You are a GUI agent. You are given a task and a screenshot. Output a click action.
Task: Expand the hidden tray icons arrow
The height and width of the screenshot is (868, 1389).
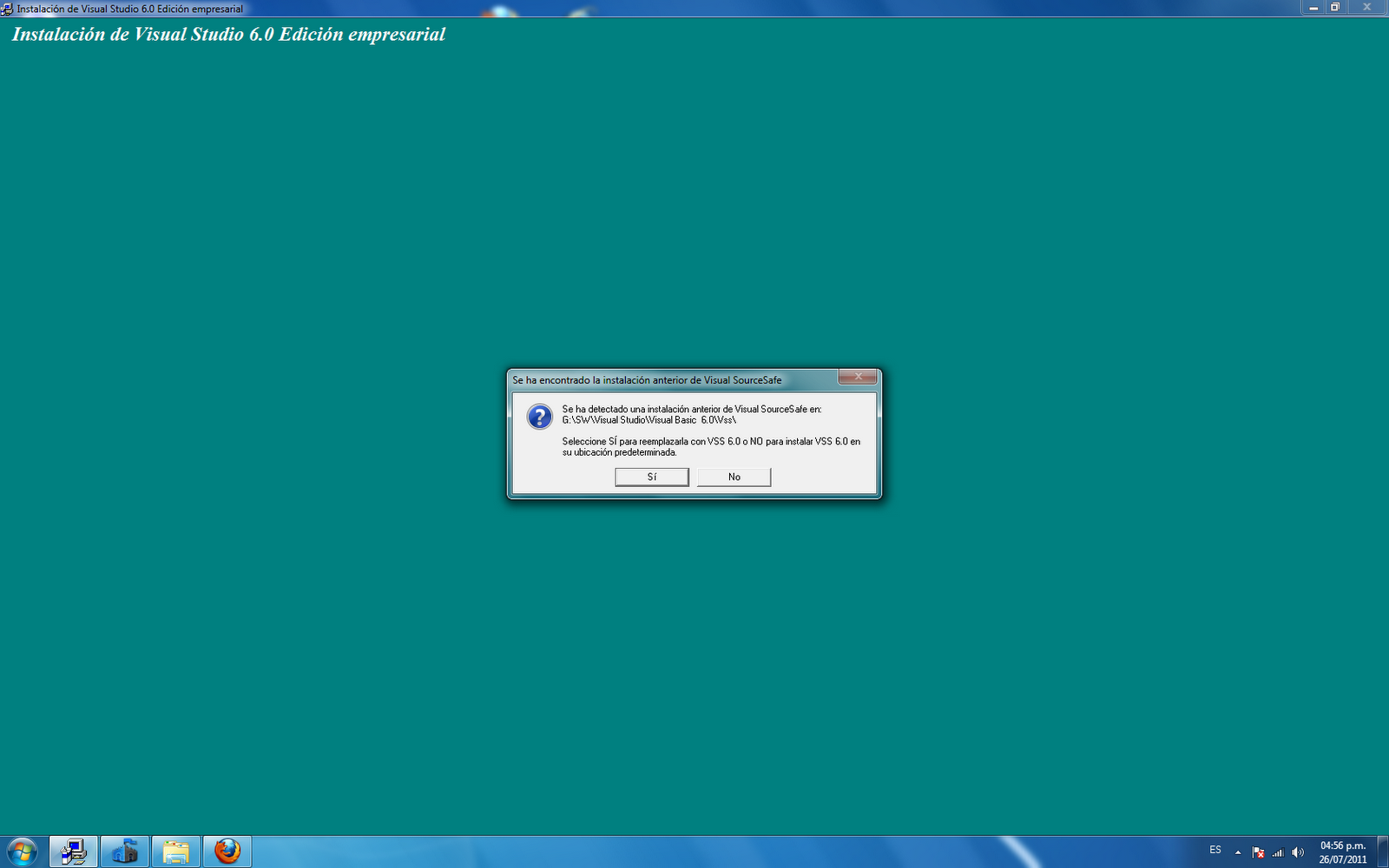click(x=1236, y=852)
